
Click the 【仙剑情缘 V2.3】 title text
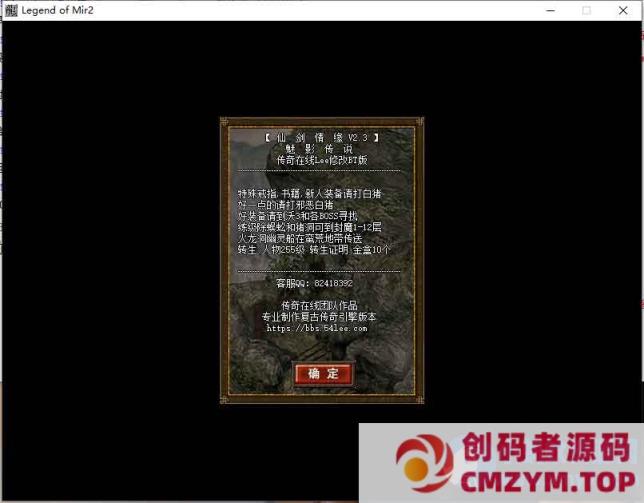pos(322,138)
